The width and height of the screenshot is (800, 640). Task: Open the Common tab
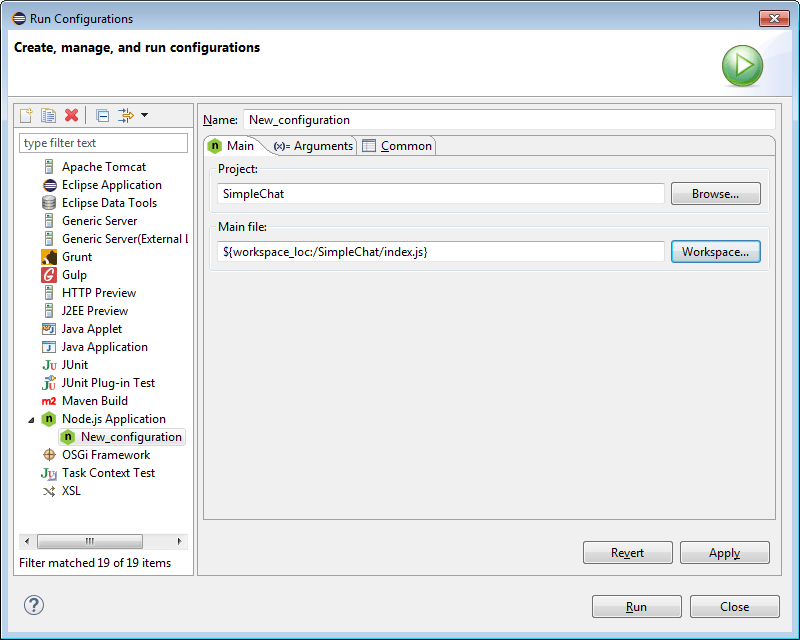pyautogui.click(x=397, y=146)
